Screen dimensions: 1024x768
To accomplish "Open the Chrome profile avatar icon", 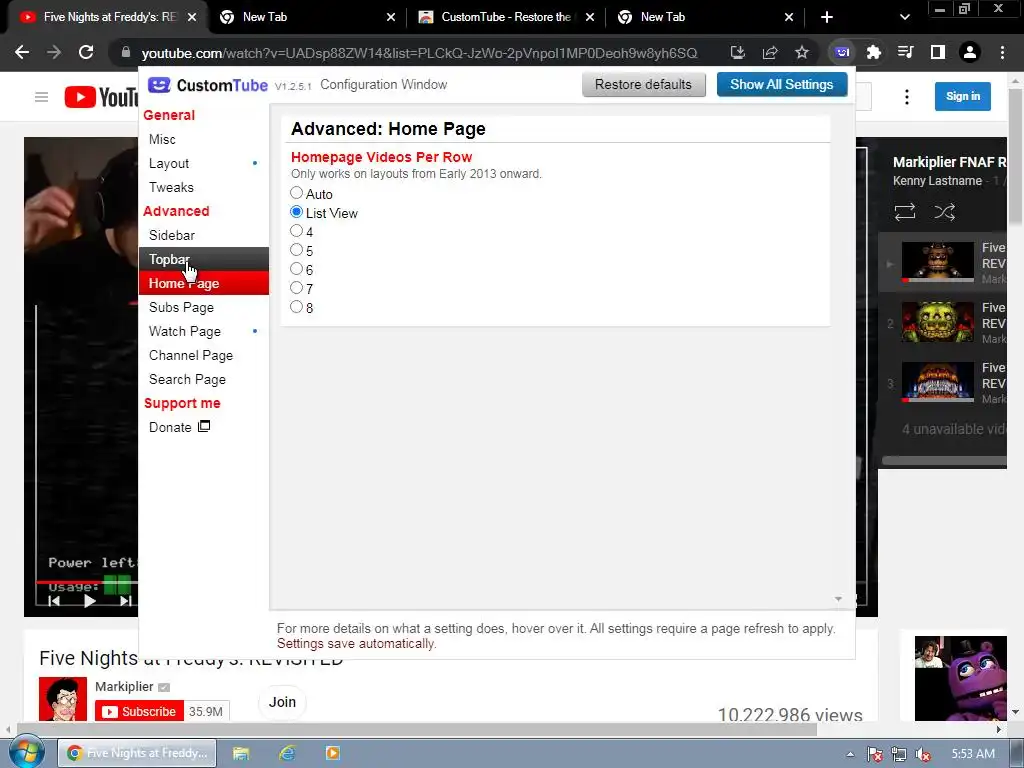I will click(x=970, y=52).
